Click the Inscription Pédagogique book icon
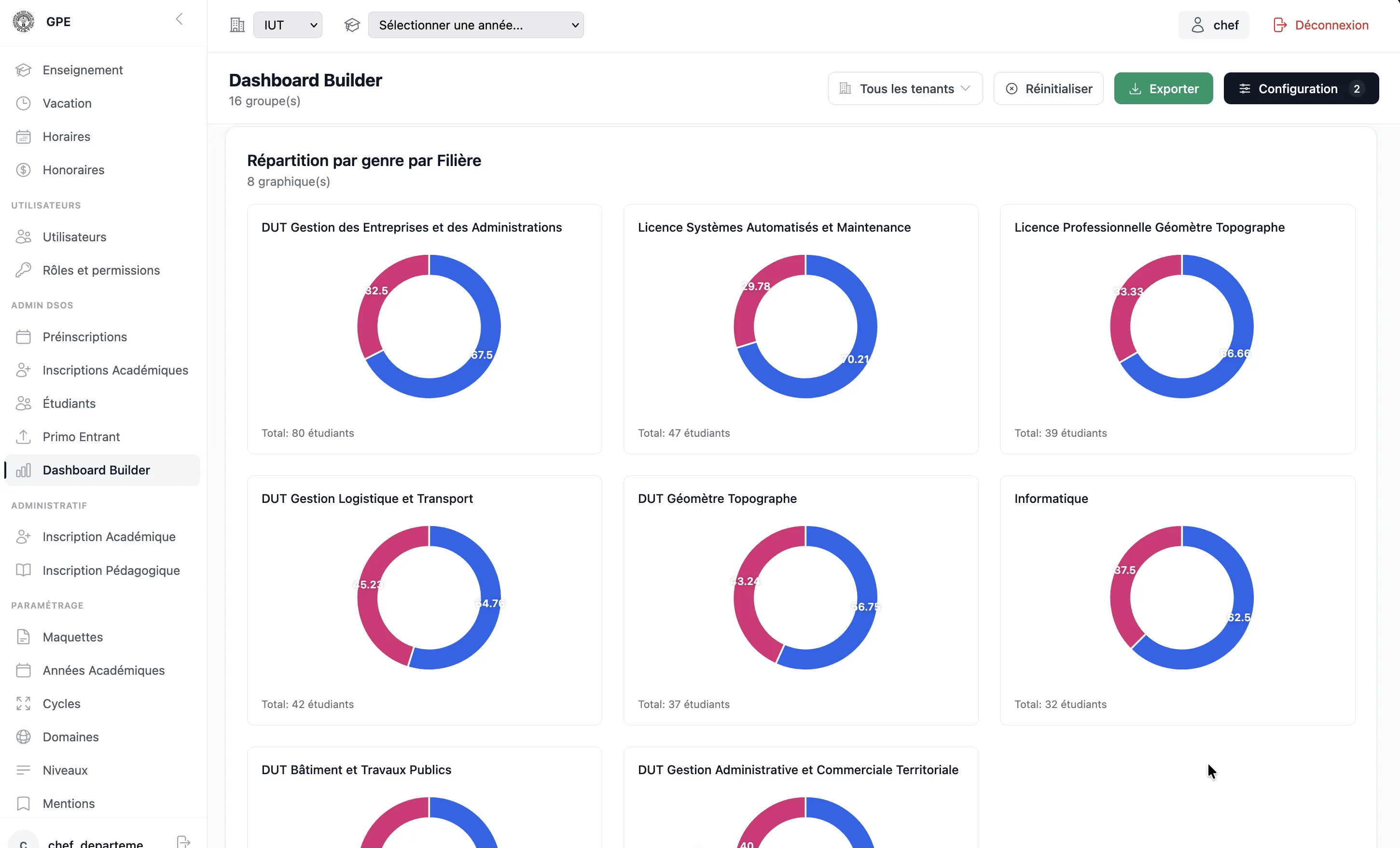Screen dimensions: 1400x848 (x=23, y=570)
